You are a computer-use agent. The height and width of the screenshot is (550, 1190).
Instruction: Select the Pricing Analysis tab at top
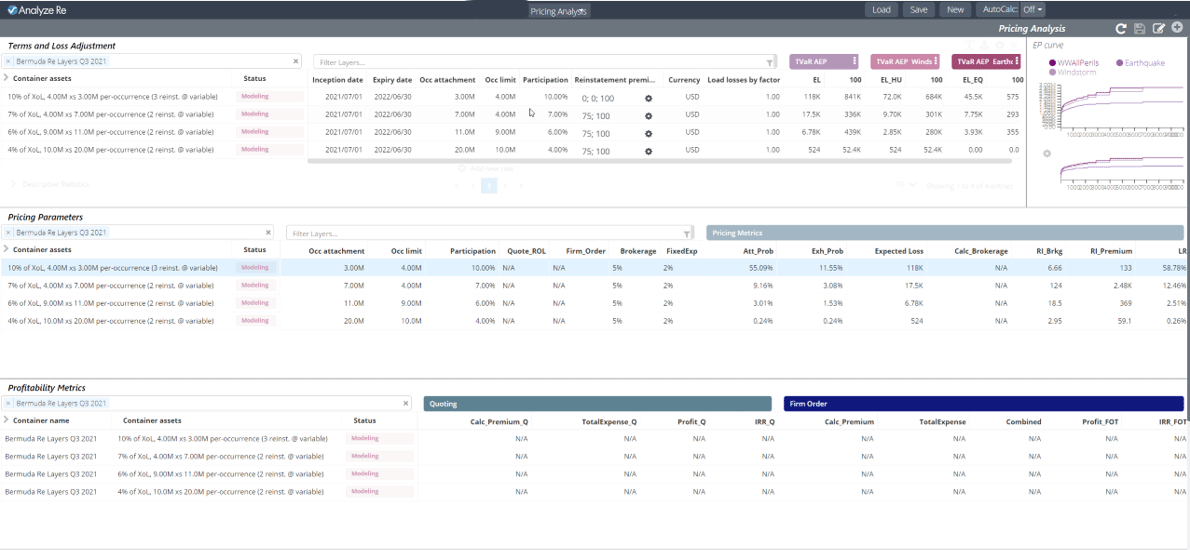pyautogui.click(x=559, y=11)
